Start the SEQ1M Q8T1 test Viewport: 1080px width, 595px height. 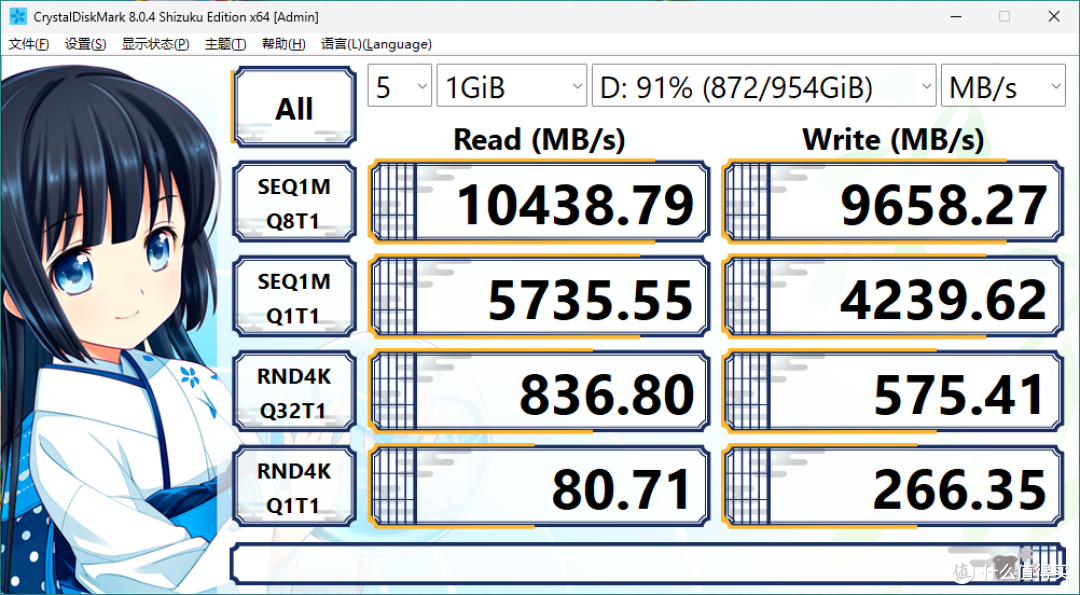294,202
